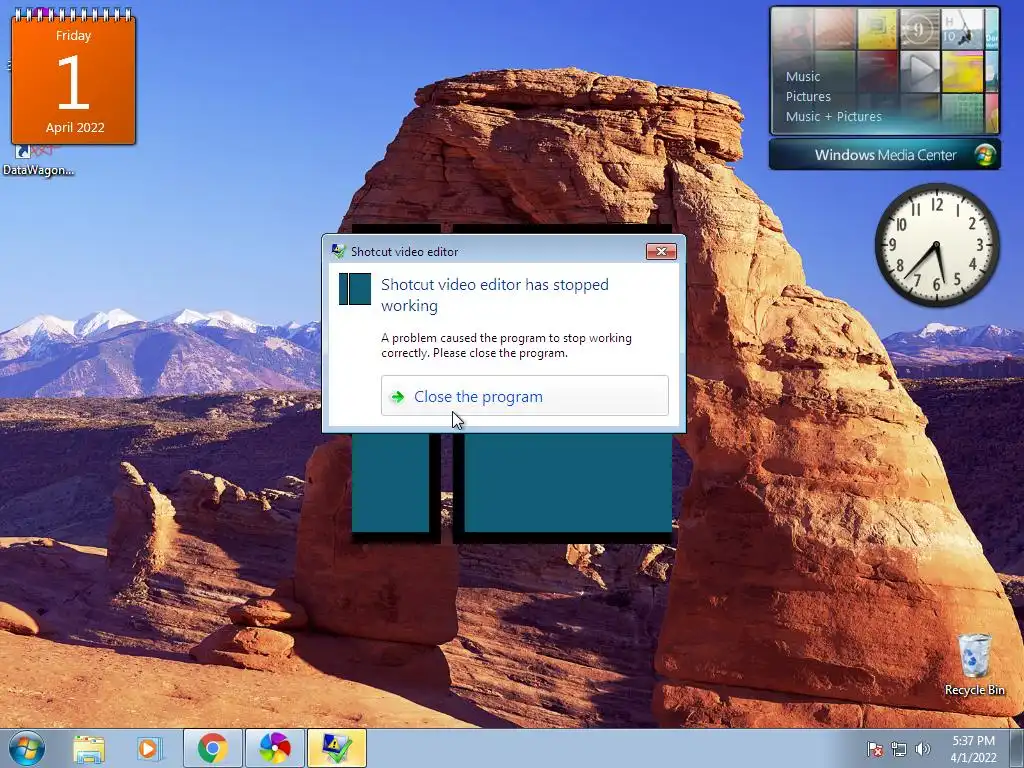Click the Windows Media Center banner
Screen dimensions: 1024x768
tap(884, 155)
